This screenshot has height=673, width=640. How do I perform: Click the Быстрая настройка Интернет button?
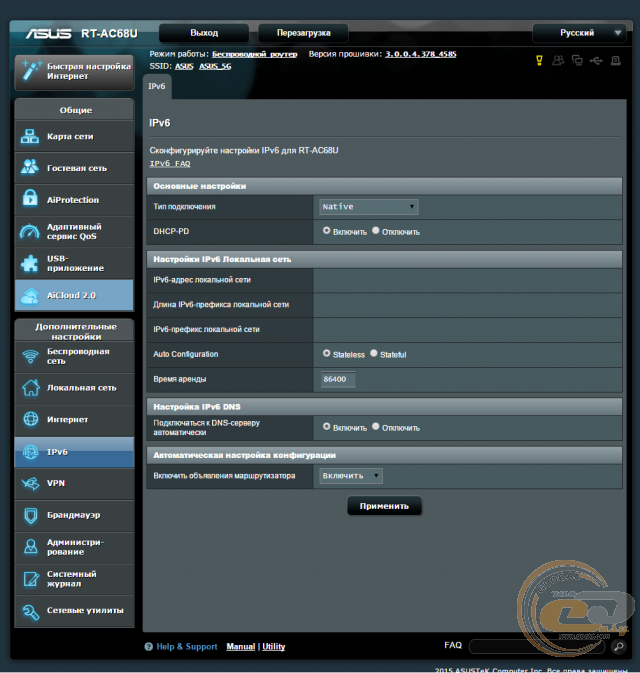pyautogui.click(x=74, y=71)
